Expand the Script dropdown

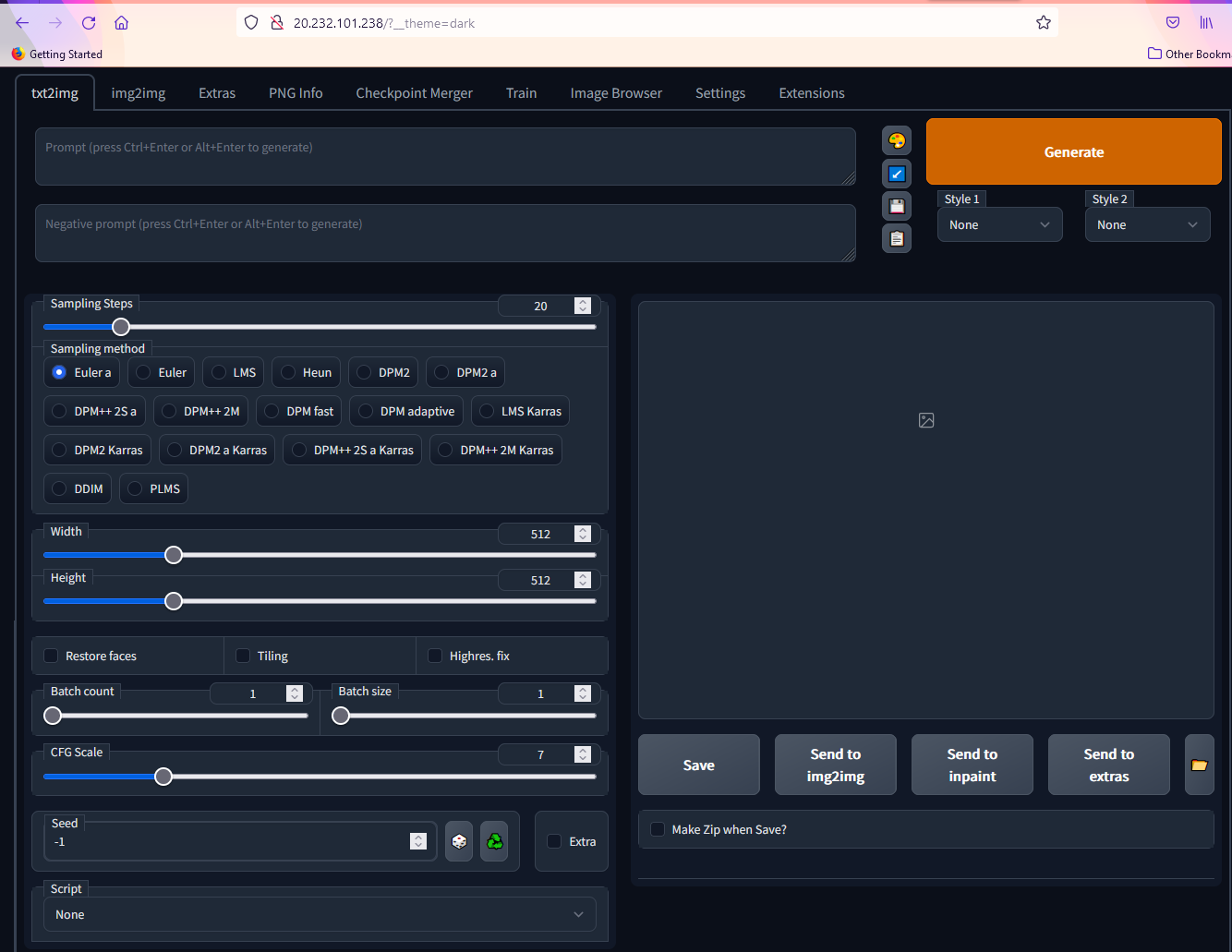320,914
